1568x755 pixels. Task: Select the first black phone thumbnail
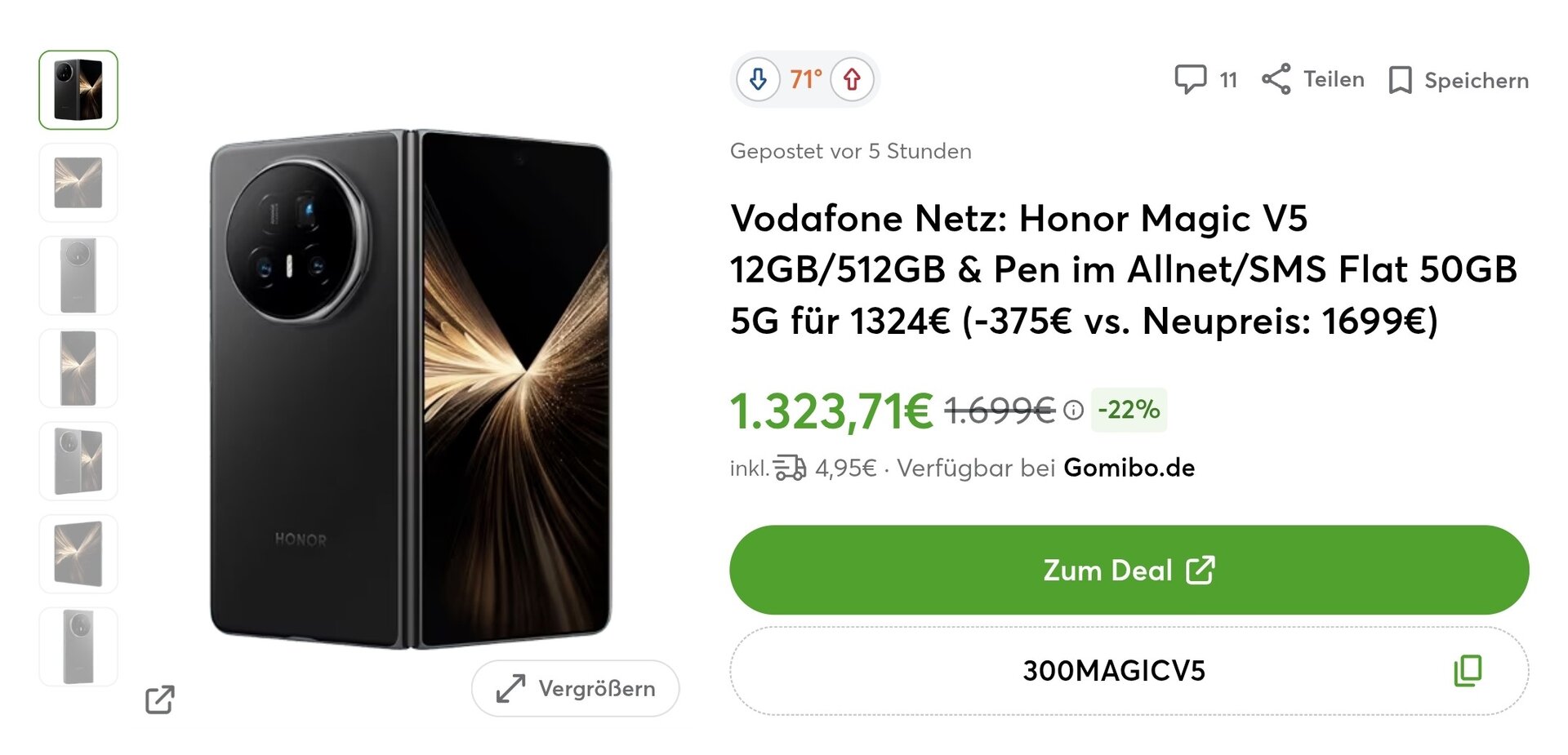click(x=78, y=90)
